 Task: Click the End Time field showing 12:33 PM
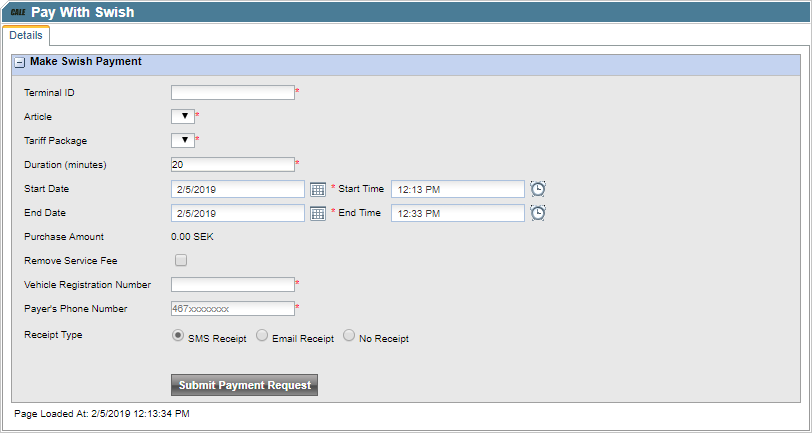[x=458, y=213]
